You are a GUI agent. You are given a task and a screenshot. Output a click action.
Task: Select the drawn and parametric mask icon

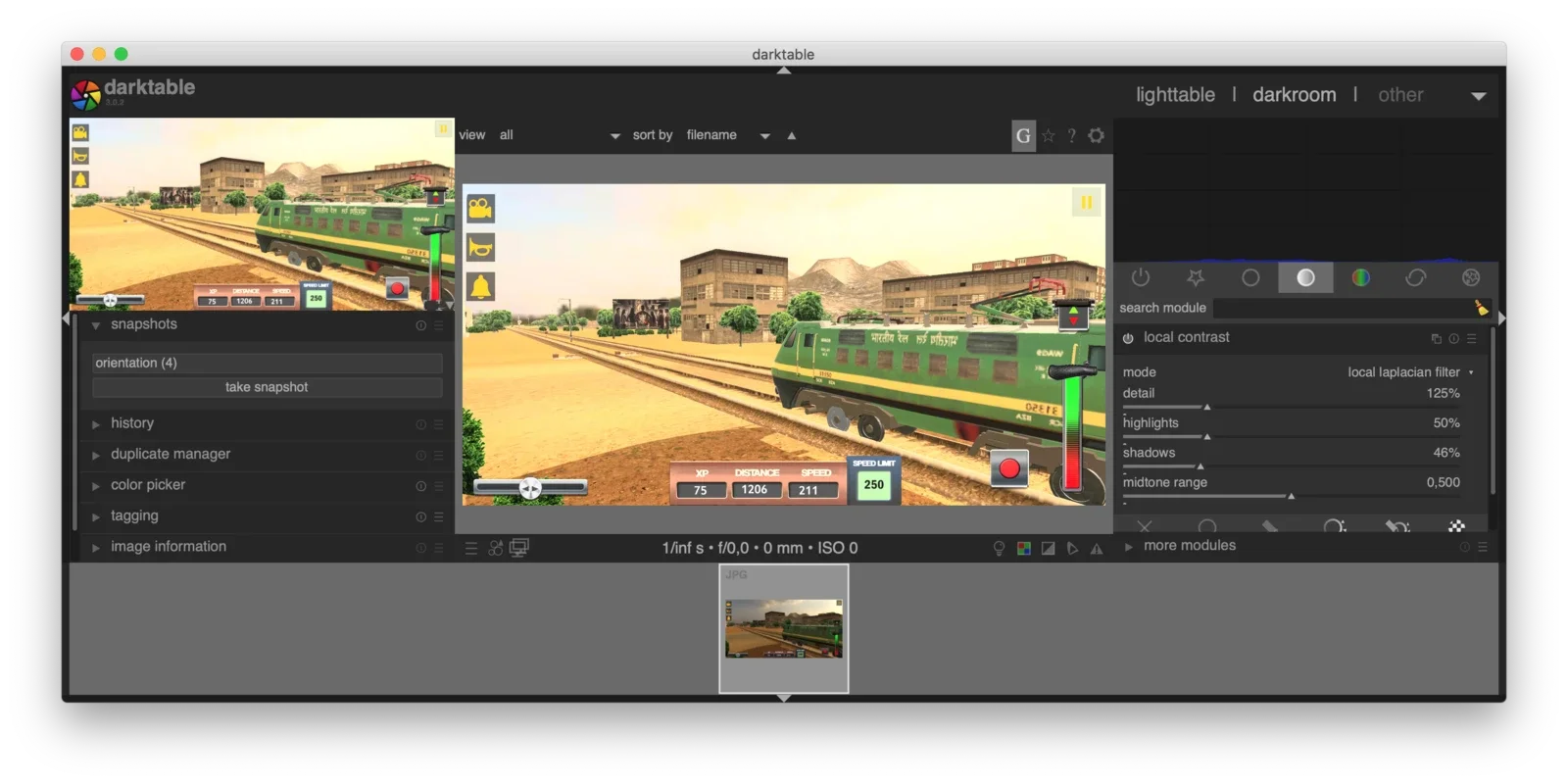coord(1396,527)
